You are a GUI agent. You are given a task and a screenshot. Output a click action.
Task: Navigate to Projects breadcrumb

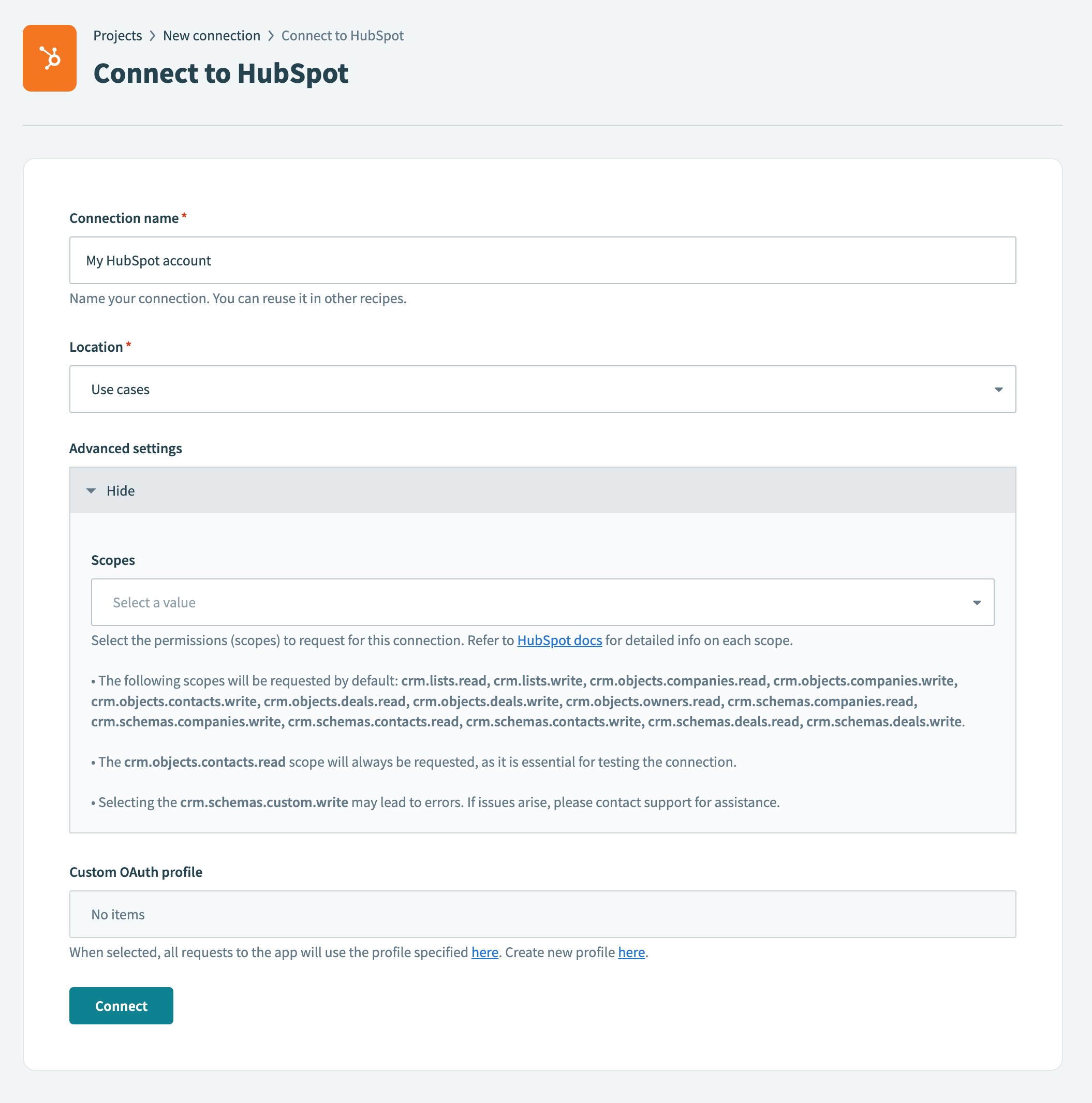pyautogui.click(x=117, y=35)
